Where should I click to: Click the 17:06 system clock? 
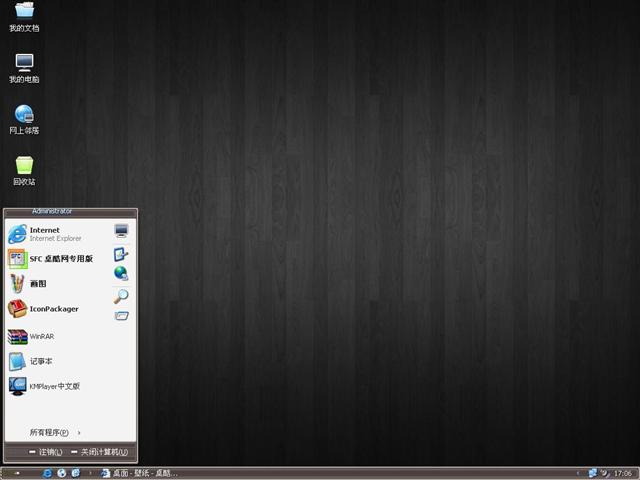point(622,473)
